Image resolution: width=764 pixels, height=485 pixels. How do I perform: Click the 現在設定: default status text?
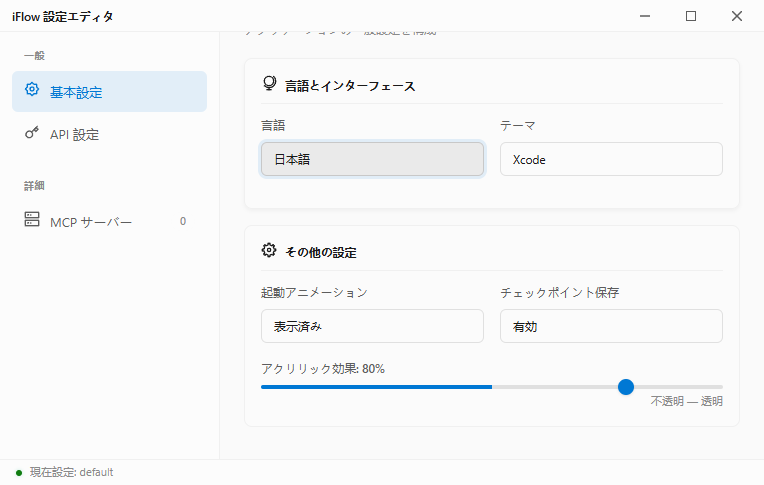coord(71,472)
